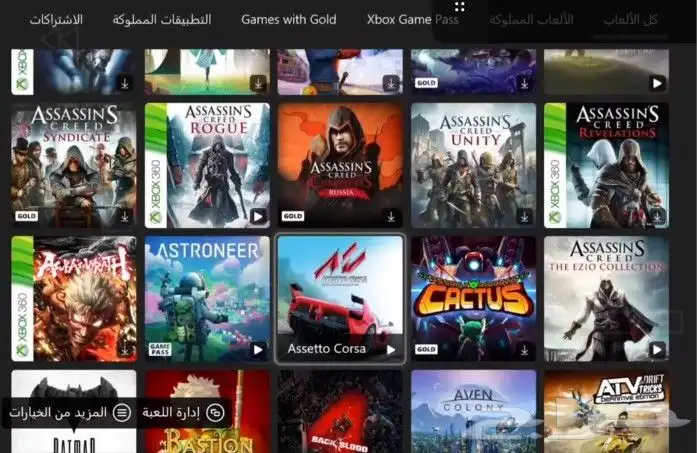Click play icon on Ezio Collection tile
The width and height of the screenshot is (697, 453).
pos(657,350)
